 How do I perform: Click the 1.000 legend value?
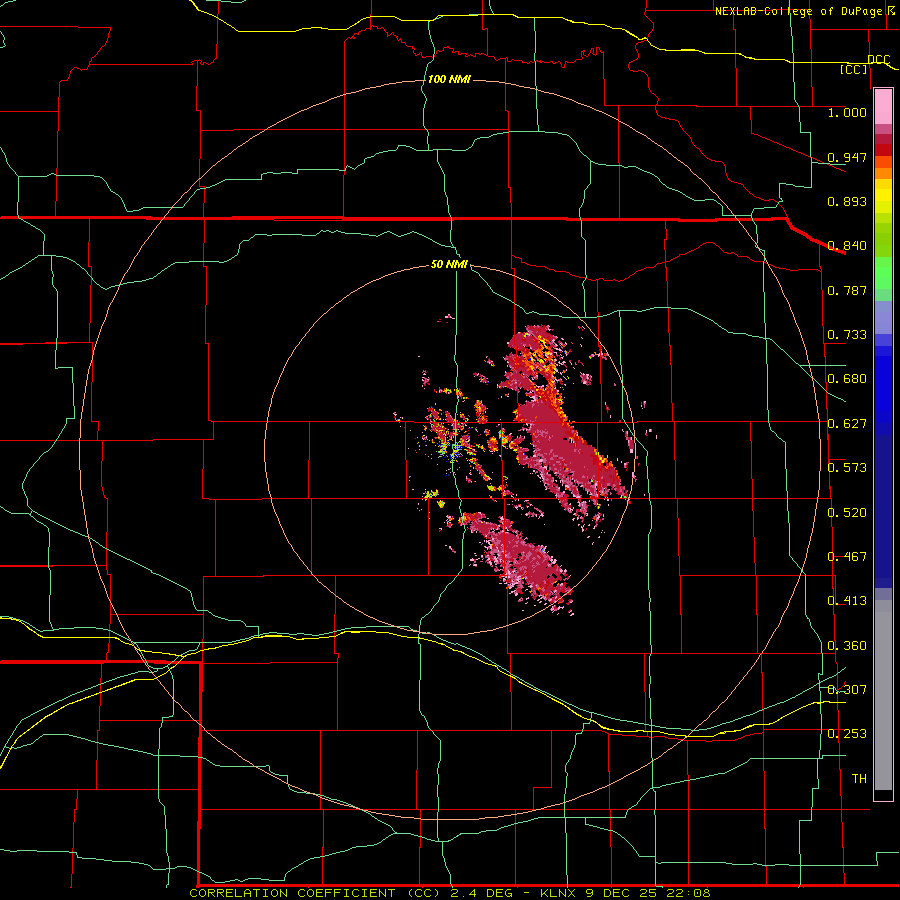coord(847,112)
